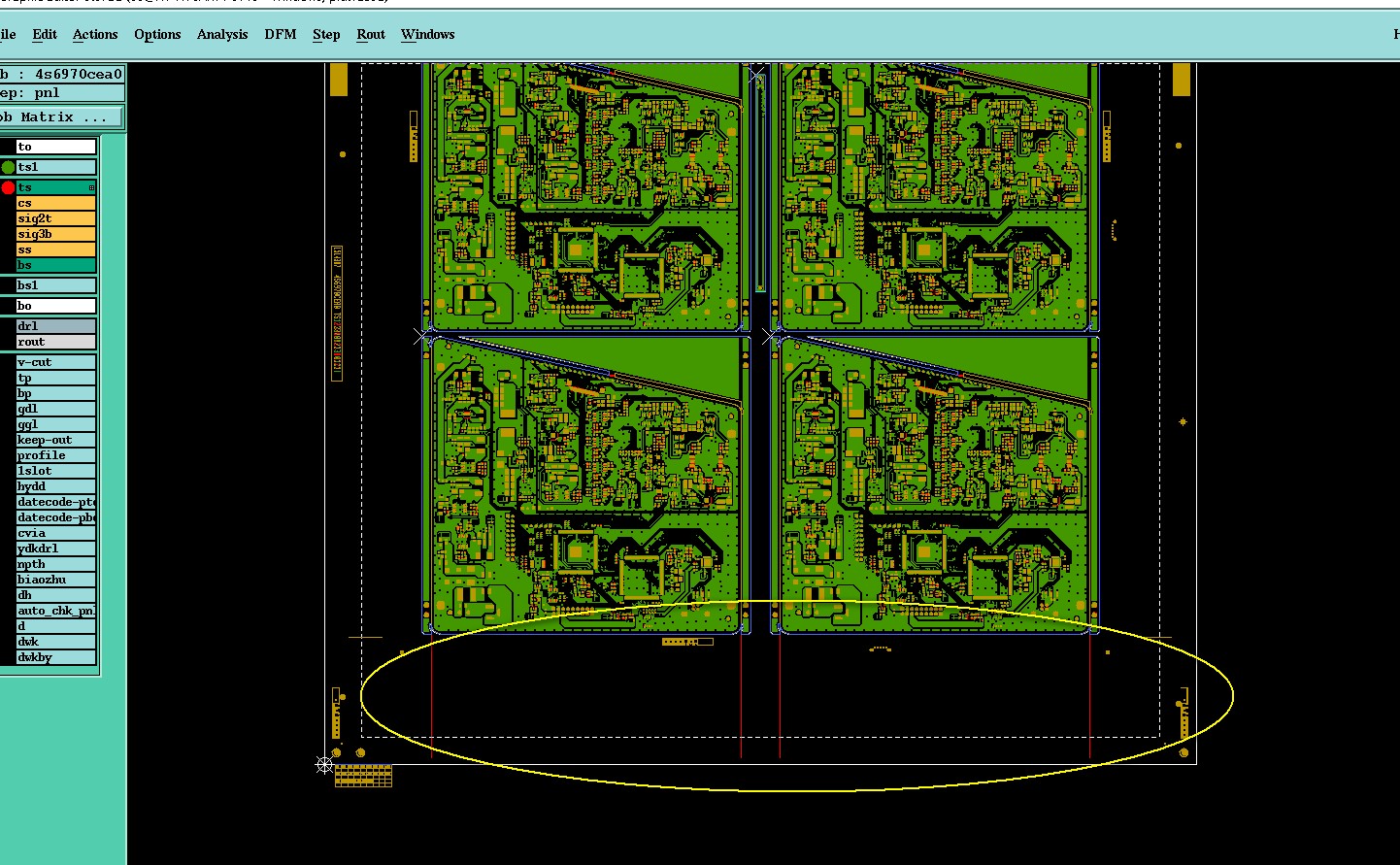The height and width of the screenshot is (865, 1400).
Task: Select the 'ggl' layer
Action: click(56, 424)
